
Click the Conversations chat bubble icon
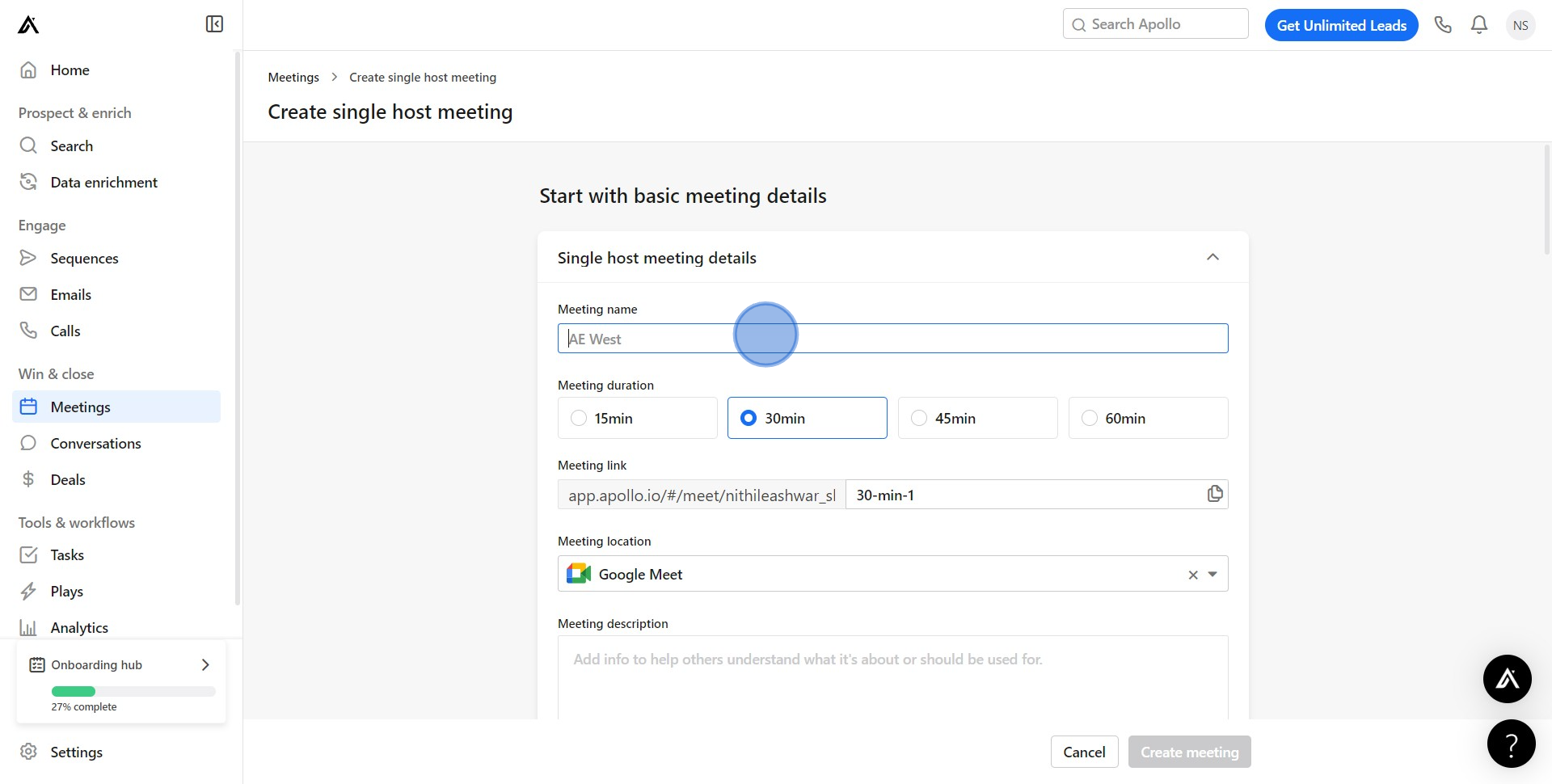click(x=28, y=443)
